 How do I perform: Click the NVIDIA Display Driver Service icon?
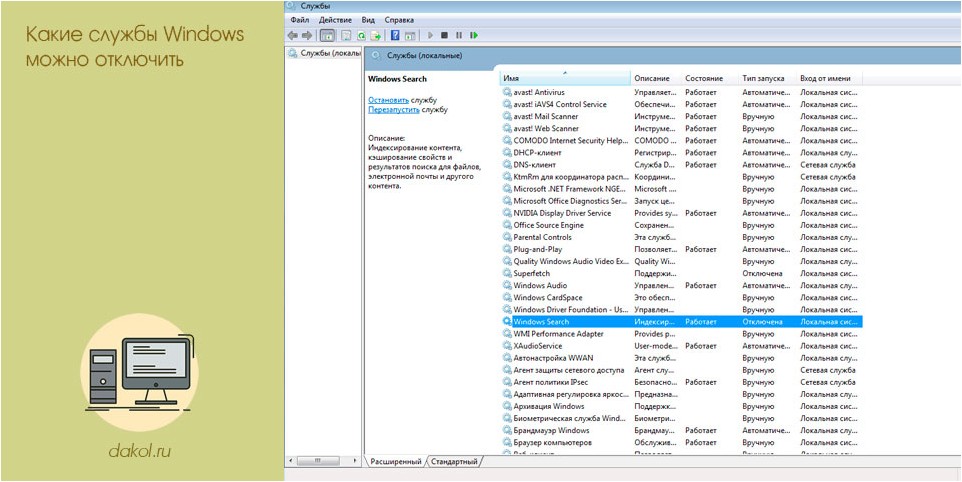click(507, 213)
